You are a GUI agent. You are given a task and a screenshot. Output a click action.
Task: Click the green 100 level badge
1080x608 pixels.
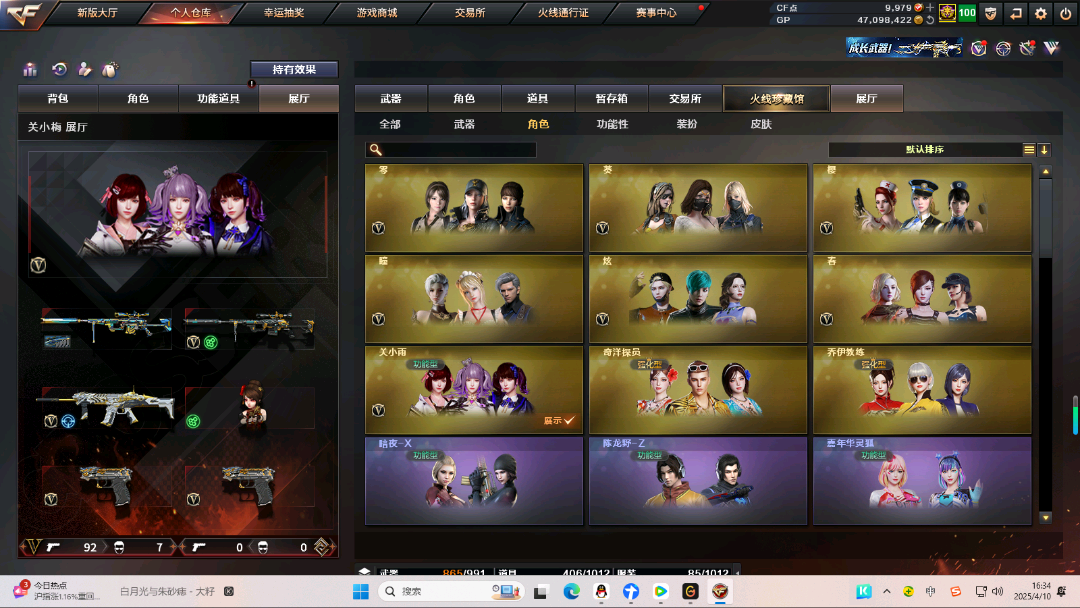point(967,12)
